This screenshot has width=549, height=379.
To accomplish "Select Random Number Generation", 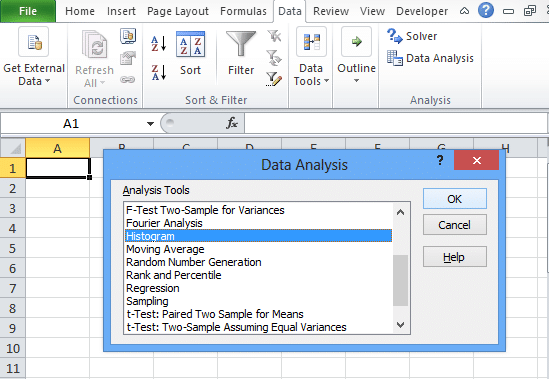I will [258, 262].
